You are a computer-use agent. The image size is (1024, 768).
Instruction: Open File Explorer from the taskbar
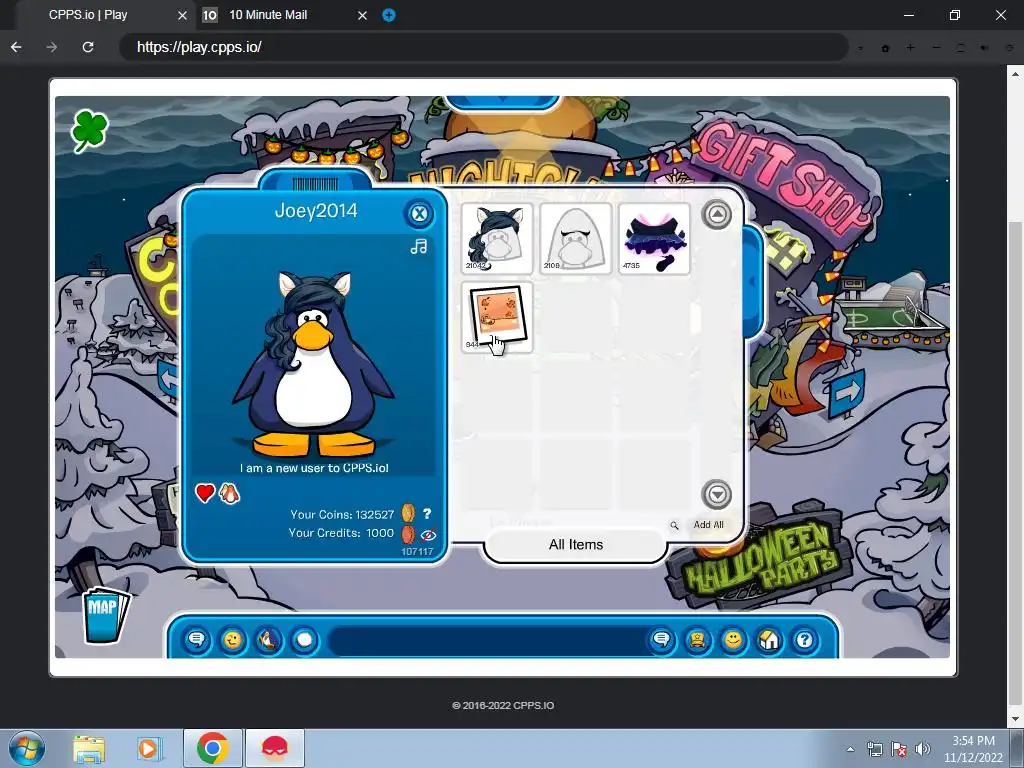pos(89,748)
